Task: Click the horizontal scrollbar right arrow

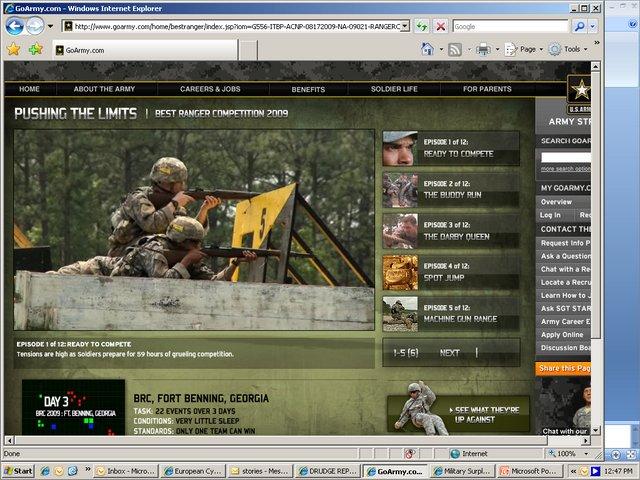Action: coord(586,440)
